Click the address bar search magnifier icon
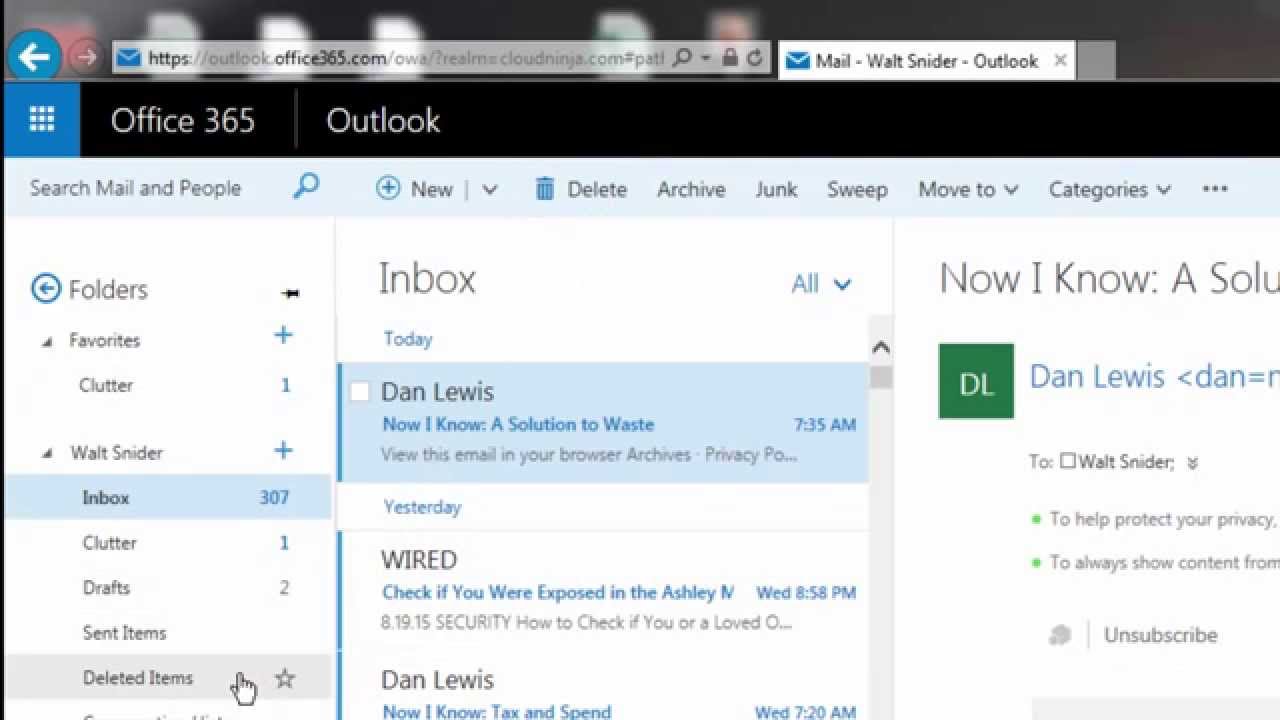The height and width of the screenshot is (720, 1280). click(682, 58)
